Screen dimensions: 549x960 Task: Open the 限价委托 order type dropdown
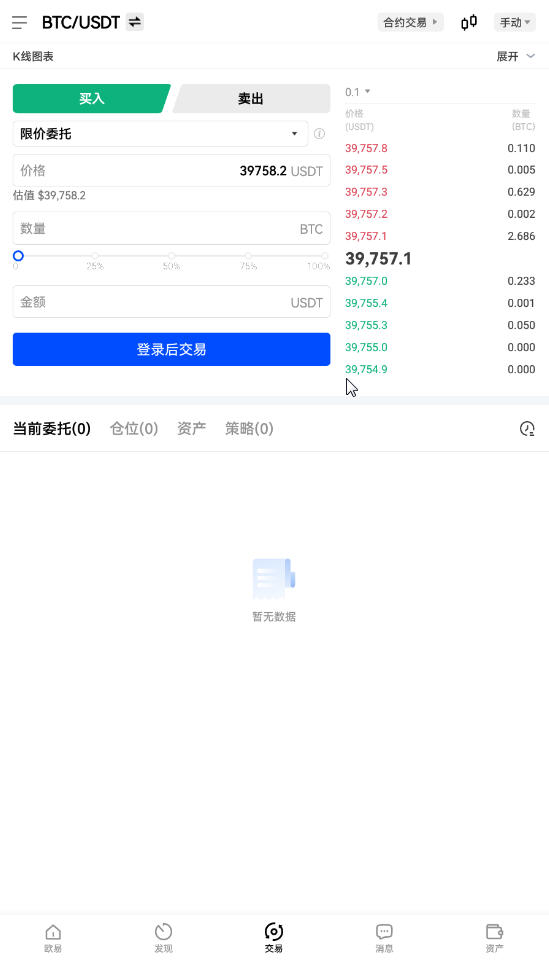click(x=160, y=133)
